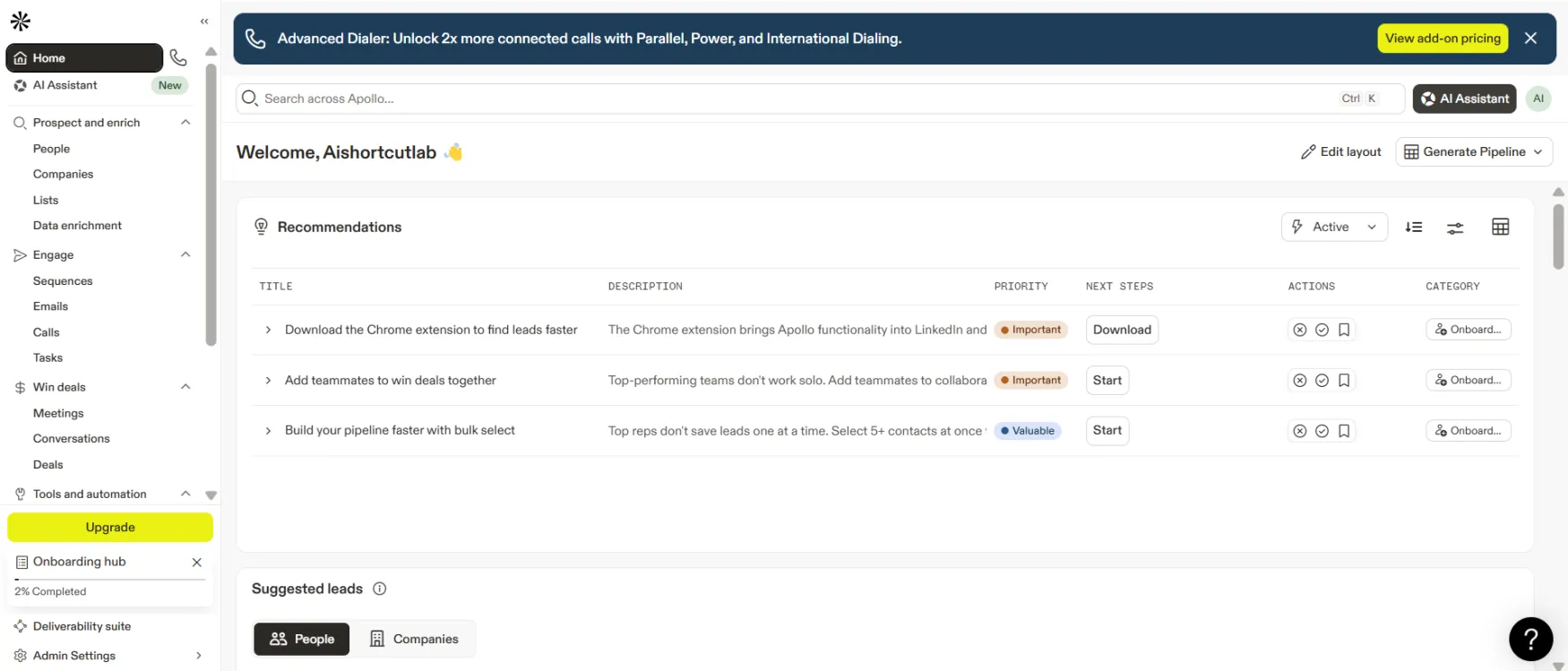This screenshot has height=671, width=1568.
Task: Open Sequences in the sidebar menu
Action: coord(63,281)
